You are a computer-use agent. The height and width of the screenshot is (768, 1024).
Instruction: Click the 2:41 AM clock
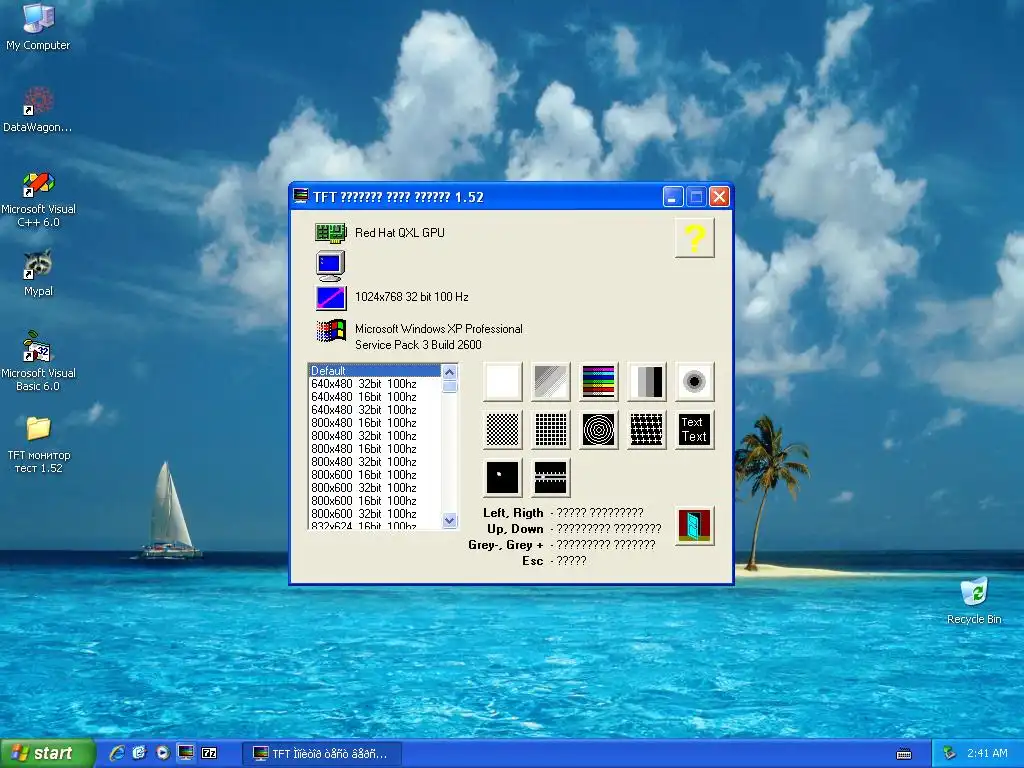tap(987, 753)
